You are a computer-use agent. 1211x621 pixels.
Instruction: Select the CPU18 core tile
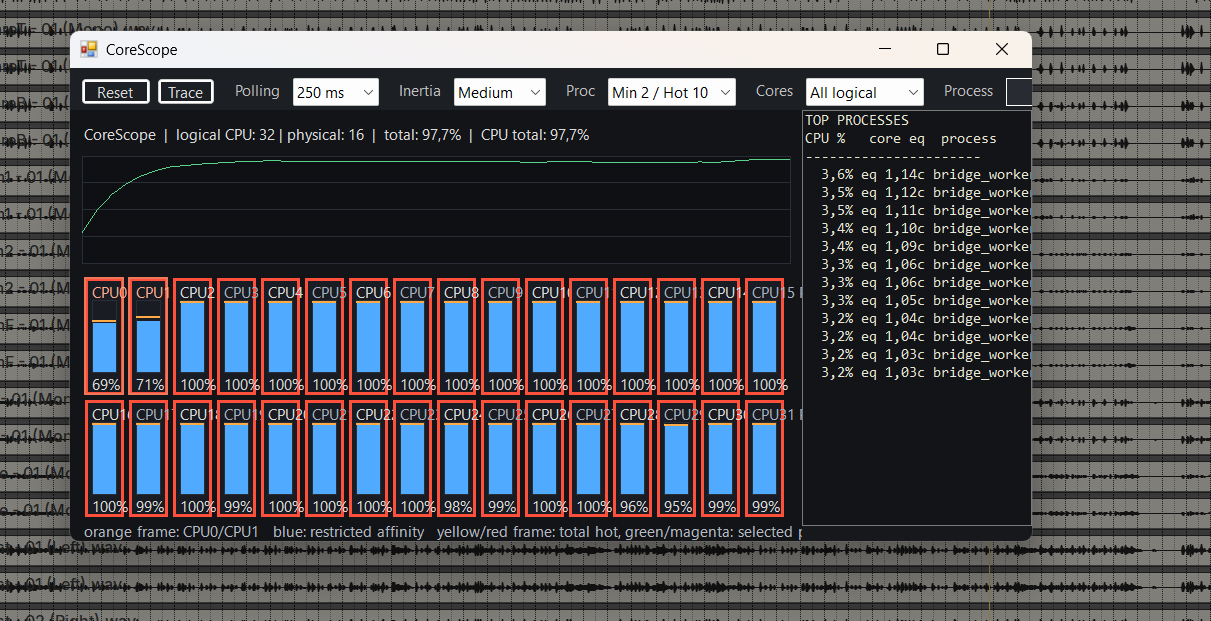click(x=193, y=458)
